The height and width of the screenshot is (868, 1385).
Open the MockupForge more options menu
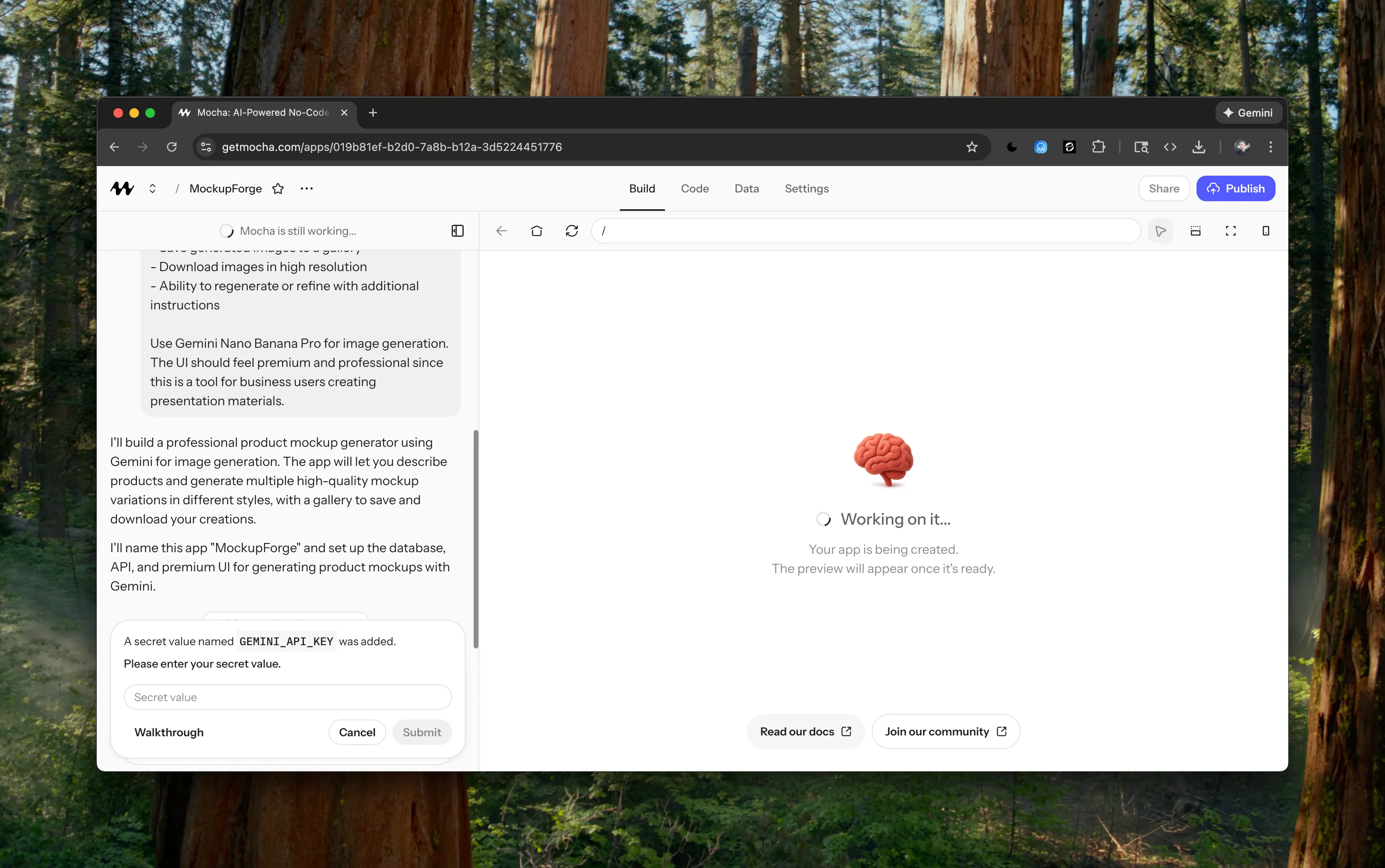(x=307, y=188)
